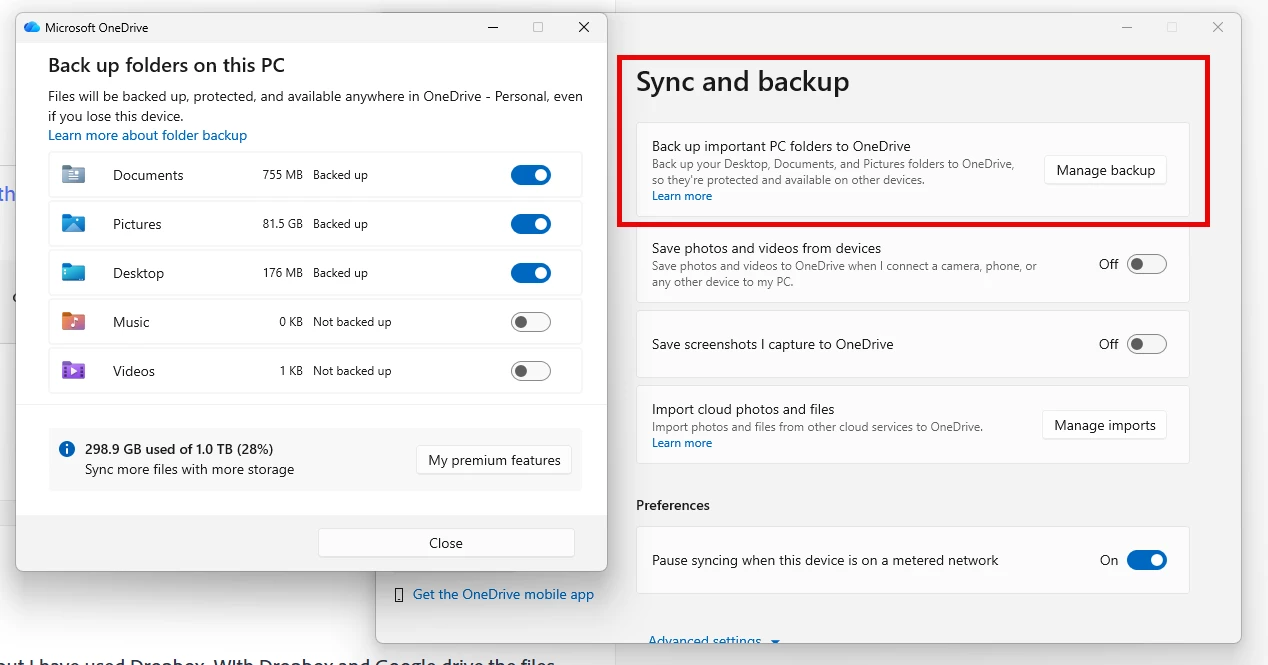Turn off Pictures folder backup
The height and width of the screenshot is (665, 1268).
click(531, 224)
